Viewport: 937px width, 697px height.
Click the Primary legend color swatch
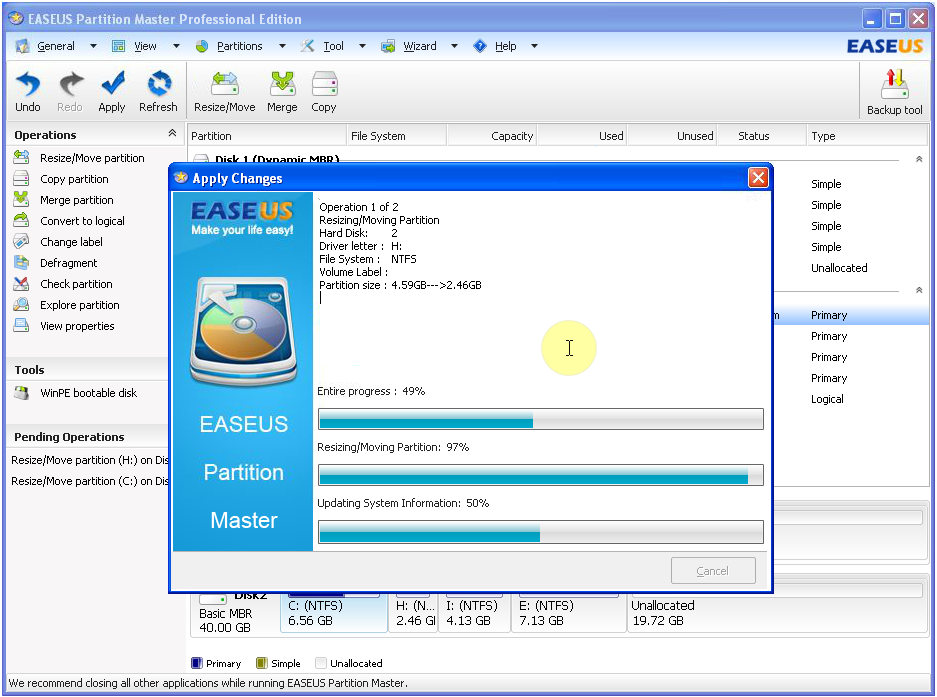pyautogui.click(x=197, y=663)
